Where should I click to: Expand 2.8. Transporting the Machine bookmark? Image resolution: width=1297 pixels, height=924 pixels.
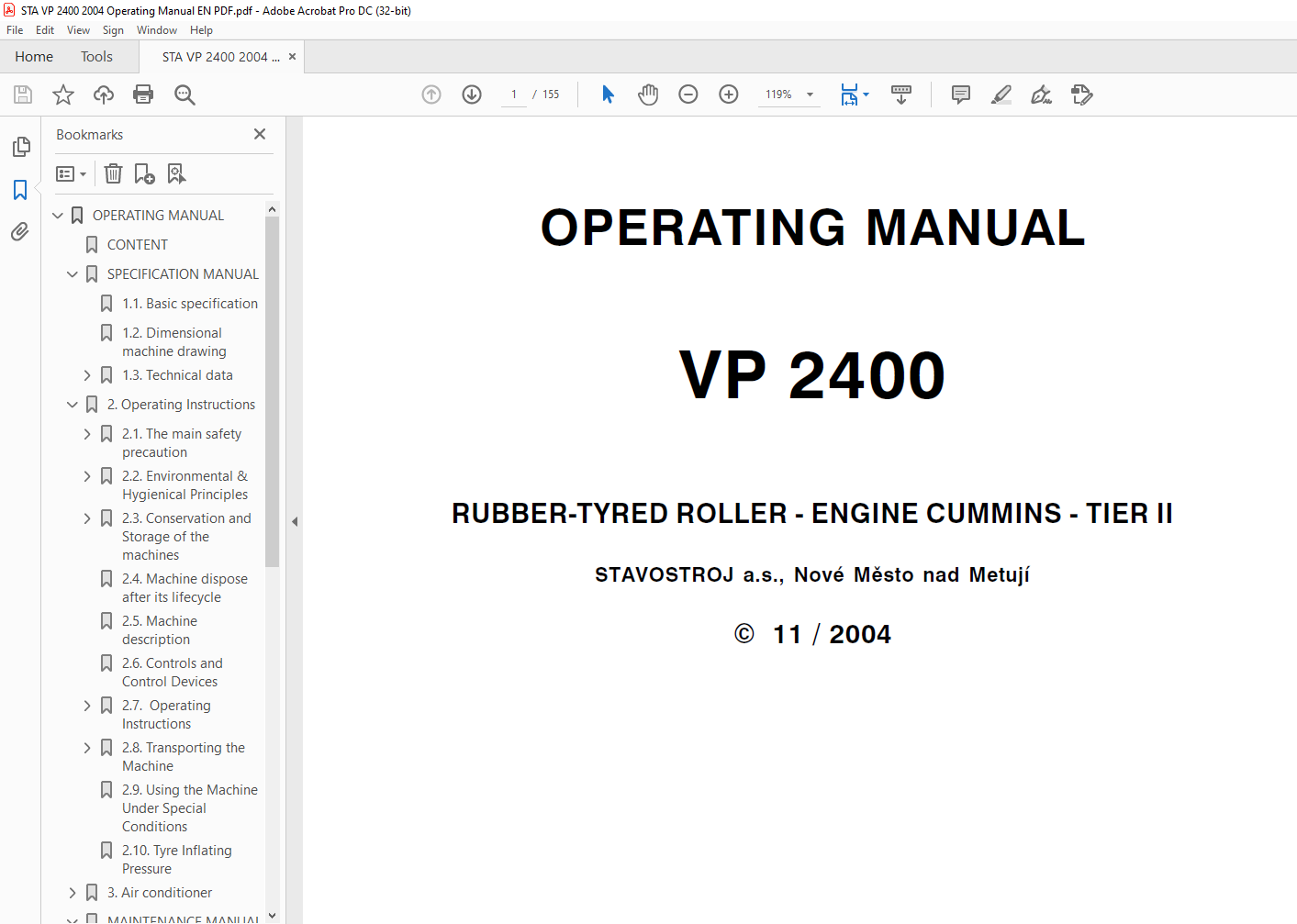87,748
